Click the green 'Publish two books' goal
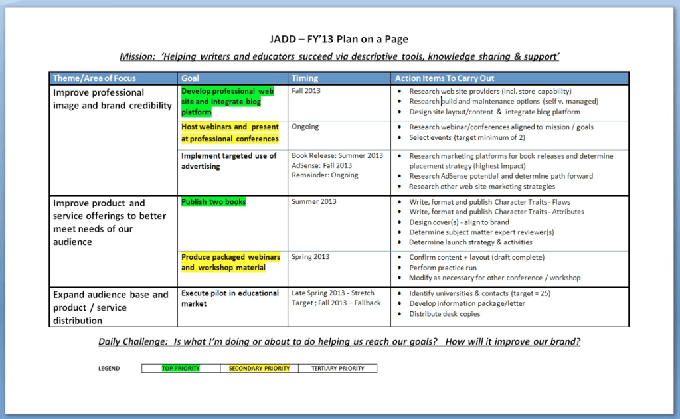 click(214, 202)
